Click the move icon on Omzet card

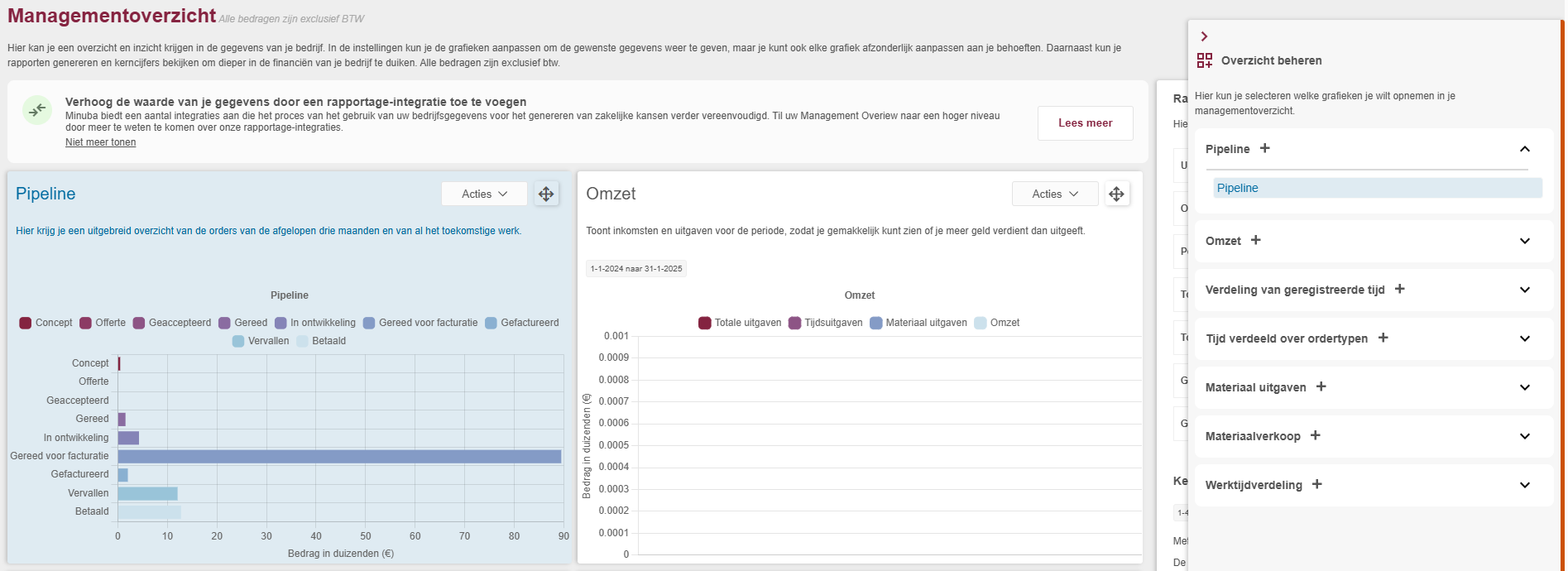tap(1116, 194)
